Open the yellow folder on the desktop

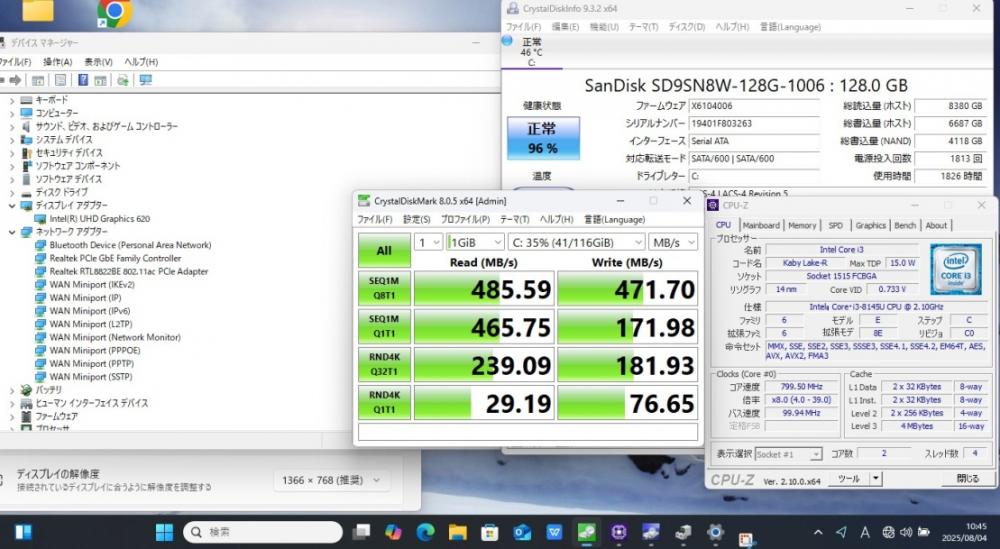coord(38,11)
